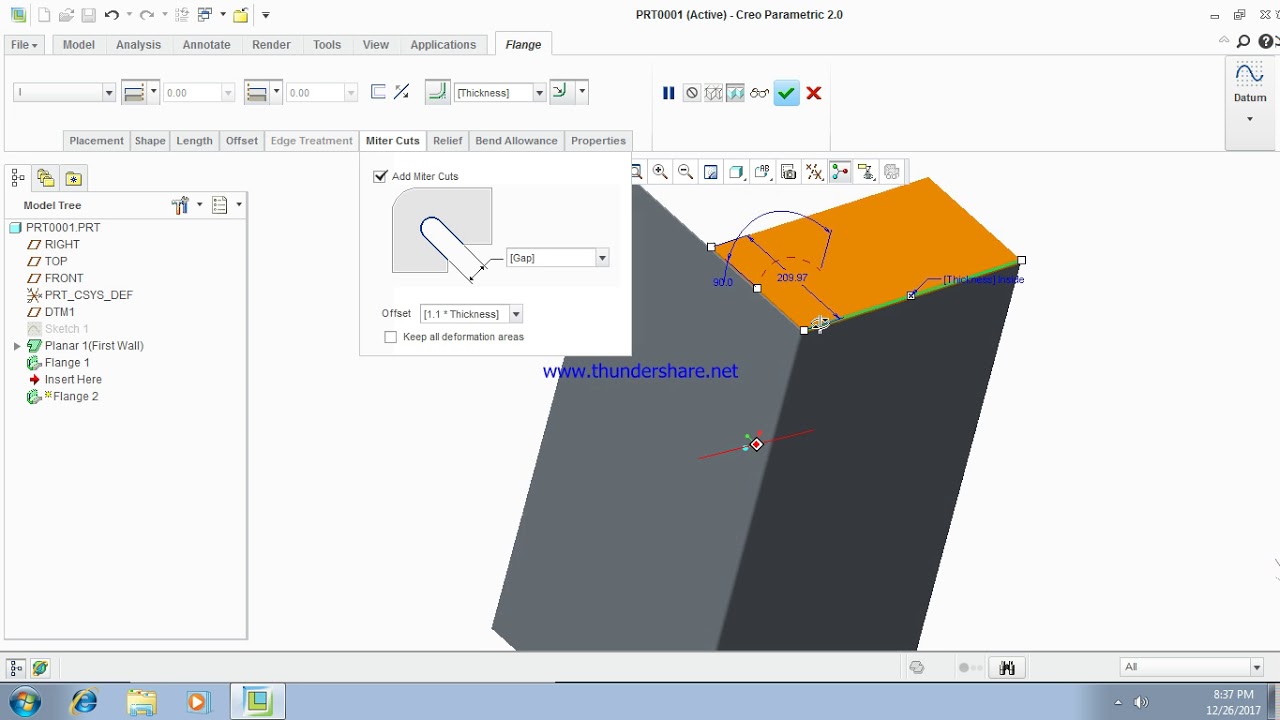Click the Close window folder icon in quick access toolbar

pos(240,15)
